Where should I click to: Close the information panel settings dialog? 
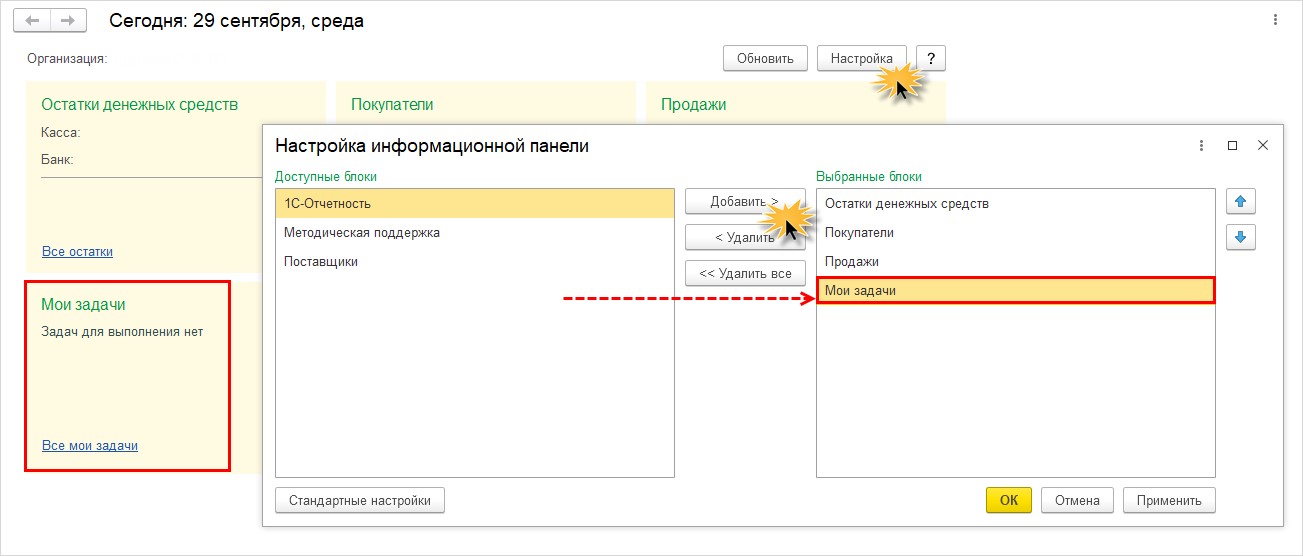point(1262,145)
